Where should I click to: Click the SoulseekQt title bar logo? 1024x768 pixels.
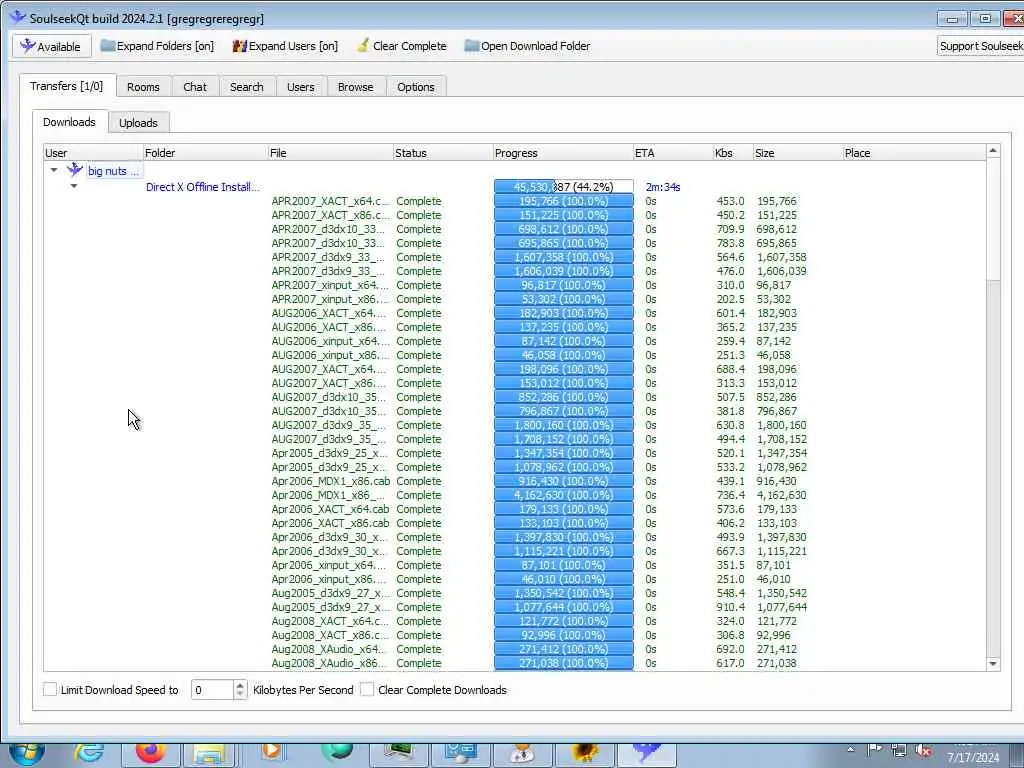[18, 17]
